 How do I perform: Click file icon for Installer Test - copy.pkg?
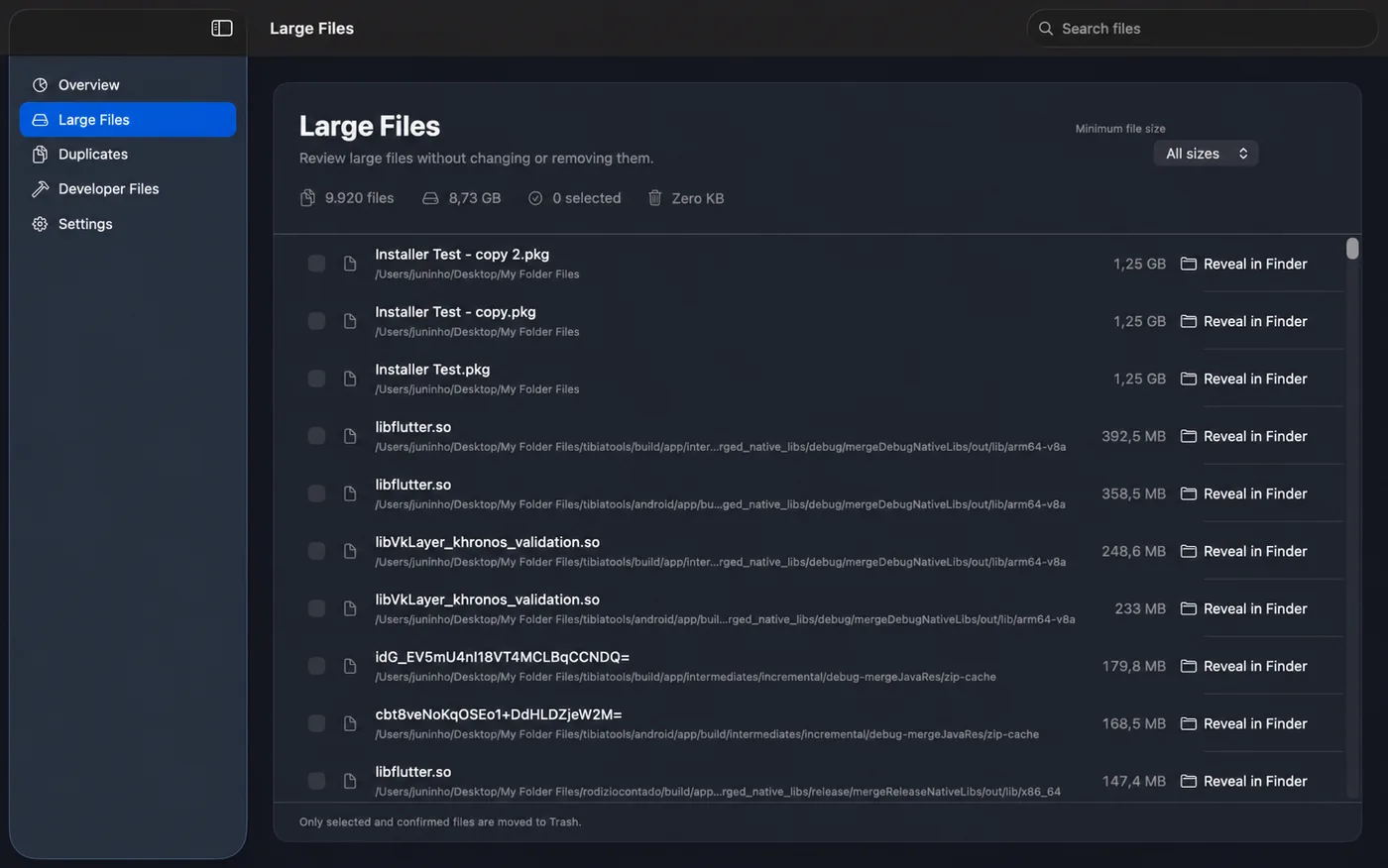click(x=350, y=321)
